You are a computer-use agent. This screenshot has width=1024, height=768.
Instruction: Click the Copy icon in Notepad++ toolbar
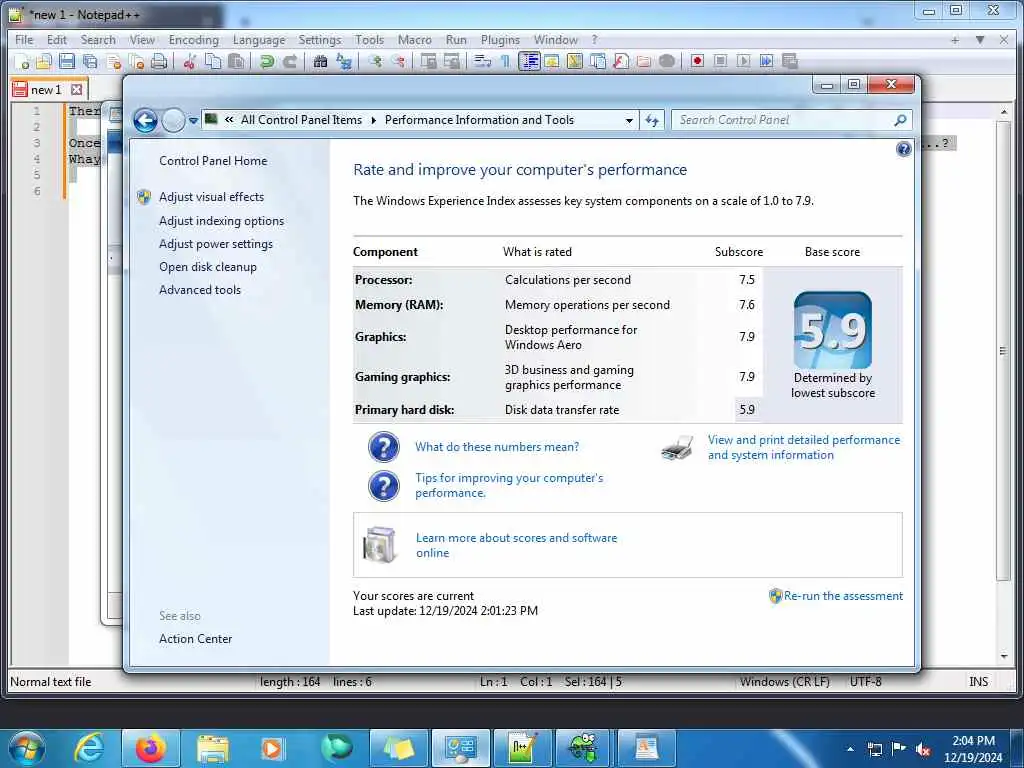(213, 61)
